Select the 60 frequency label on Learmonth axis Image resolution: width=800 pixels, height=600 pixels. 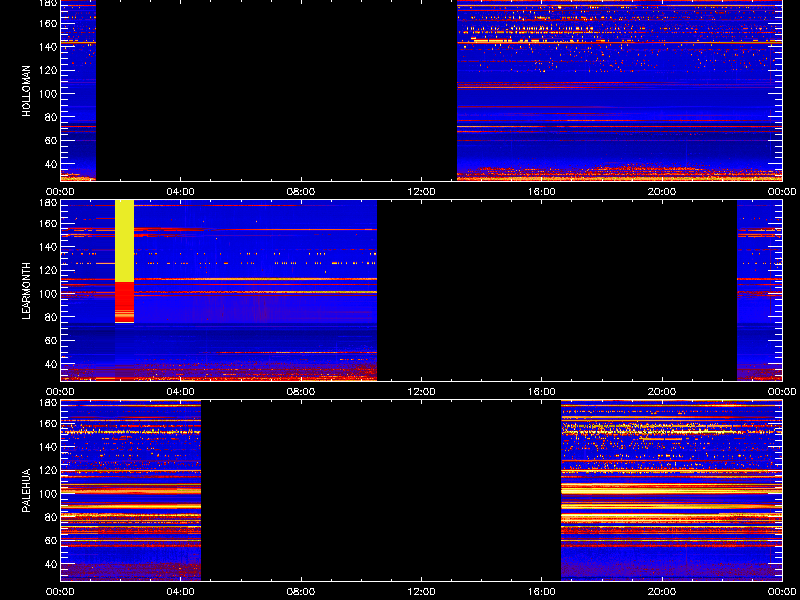tap(52, 340)
